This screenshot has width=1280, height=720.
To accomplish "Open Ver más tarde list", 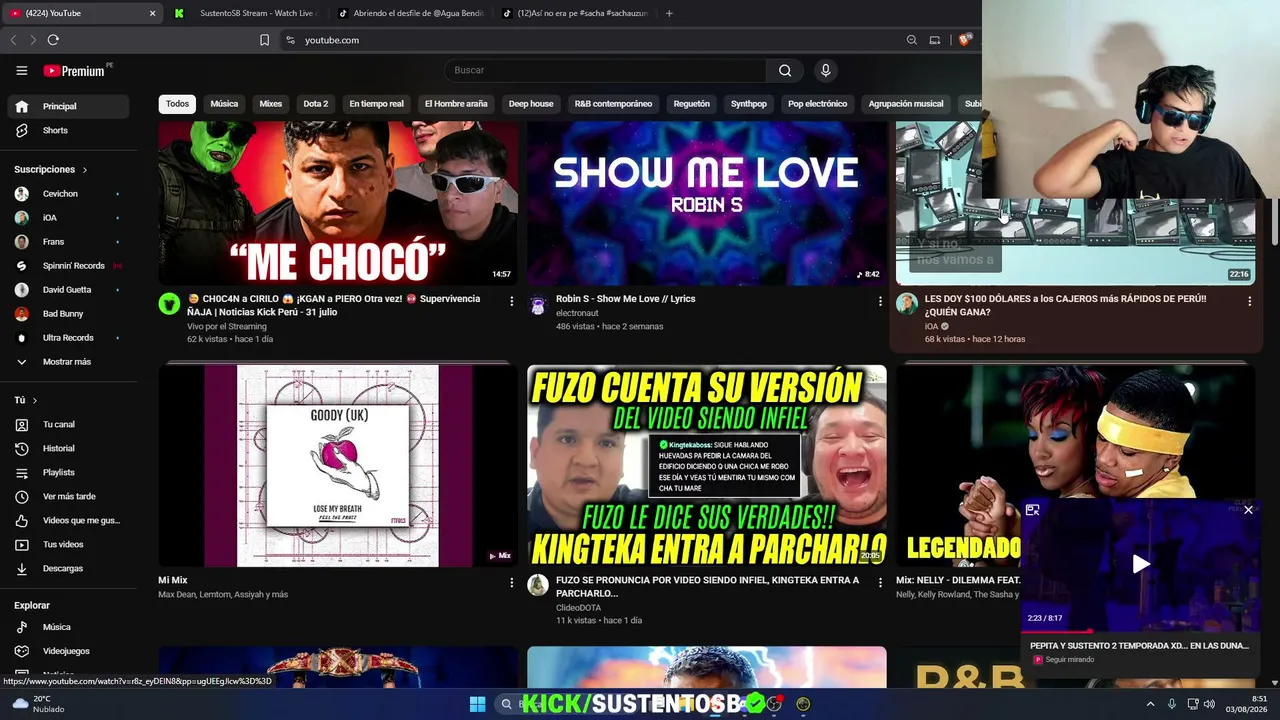I will click(x=68, y=497).
